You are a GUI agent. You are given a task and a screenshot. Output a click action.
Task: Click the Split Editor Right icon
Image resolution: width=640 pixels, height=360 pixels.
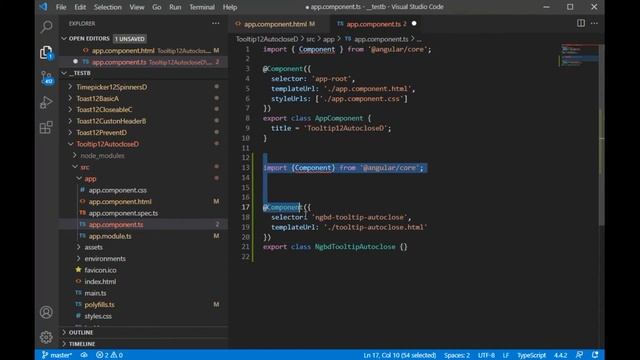[x=580, y=23]
